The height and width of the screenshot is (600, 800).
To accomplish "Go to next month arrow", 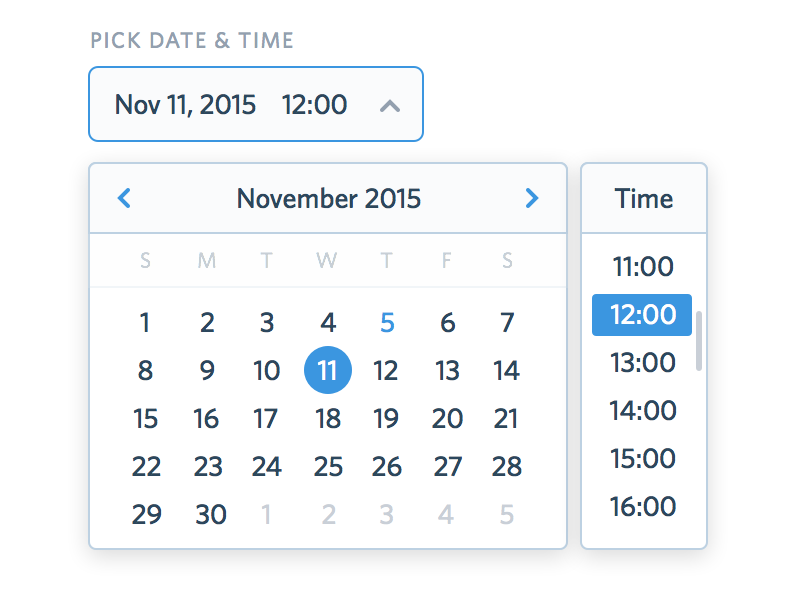I will [532, 198].
